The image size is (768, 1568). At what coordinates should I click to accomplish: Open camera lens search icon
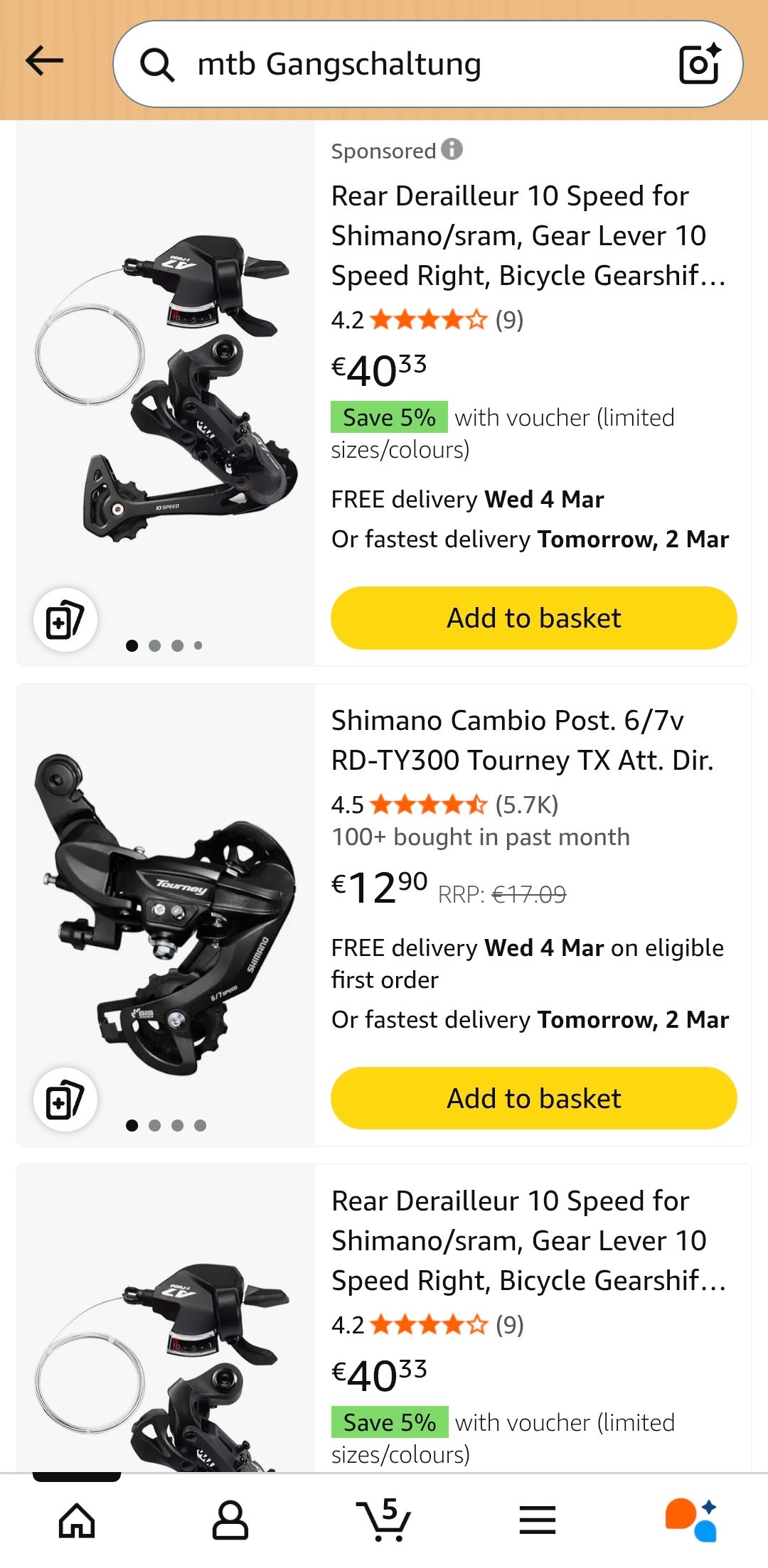pos(699,64)
